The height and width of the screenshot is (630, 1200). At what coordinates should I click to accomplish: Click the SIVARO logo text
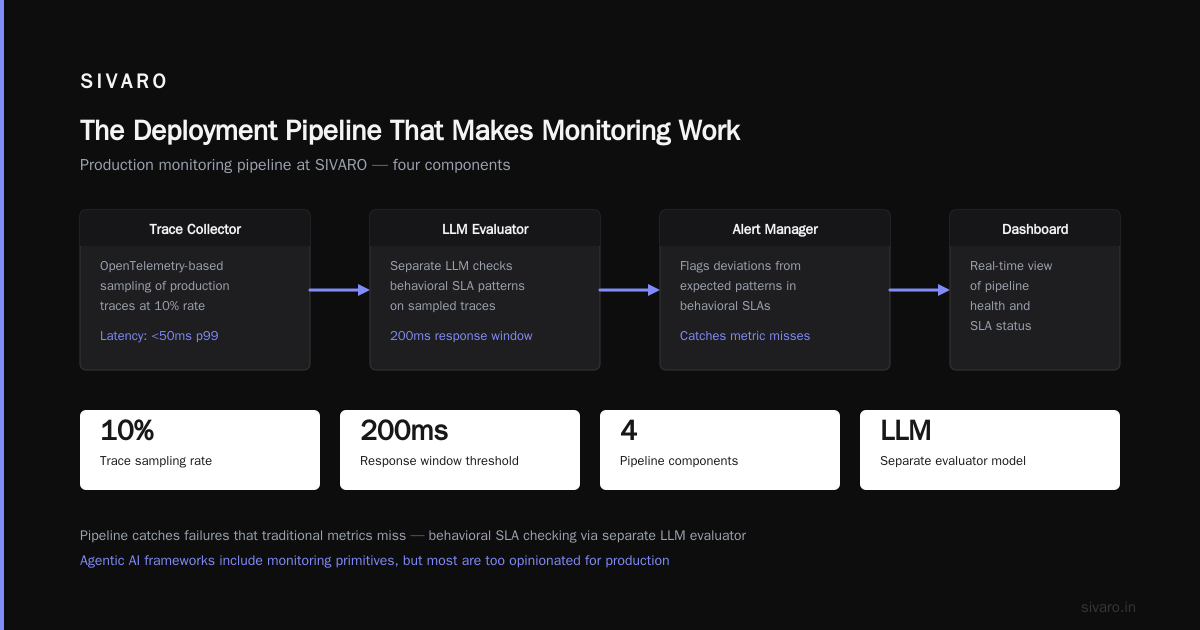pos(124,82)
